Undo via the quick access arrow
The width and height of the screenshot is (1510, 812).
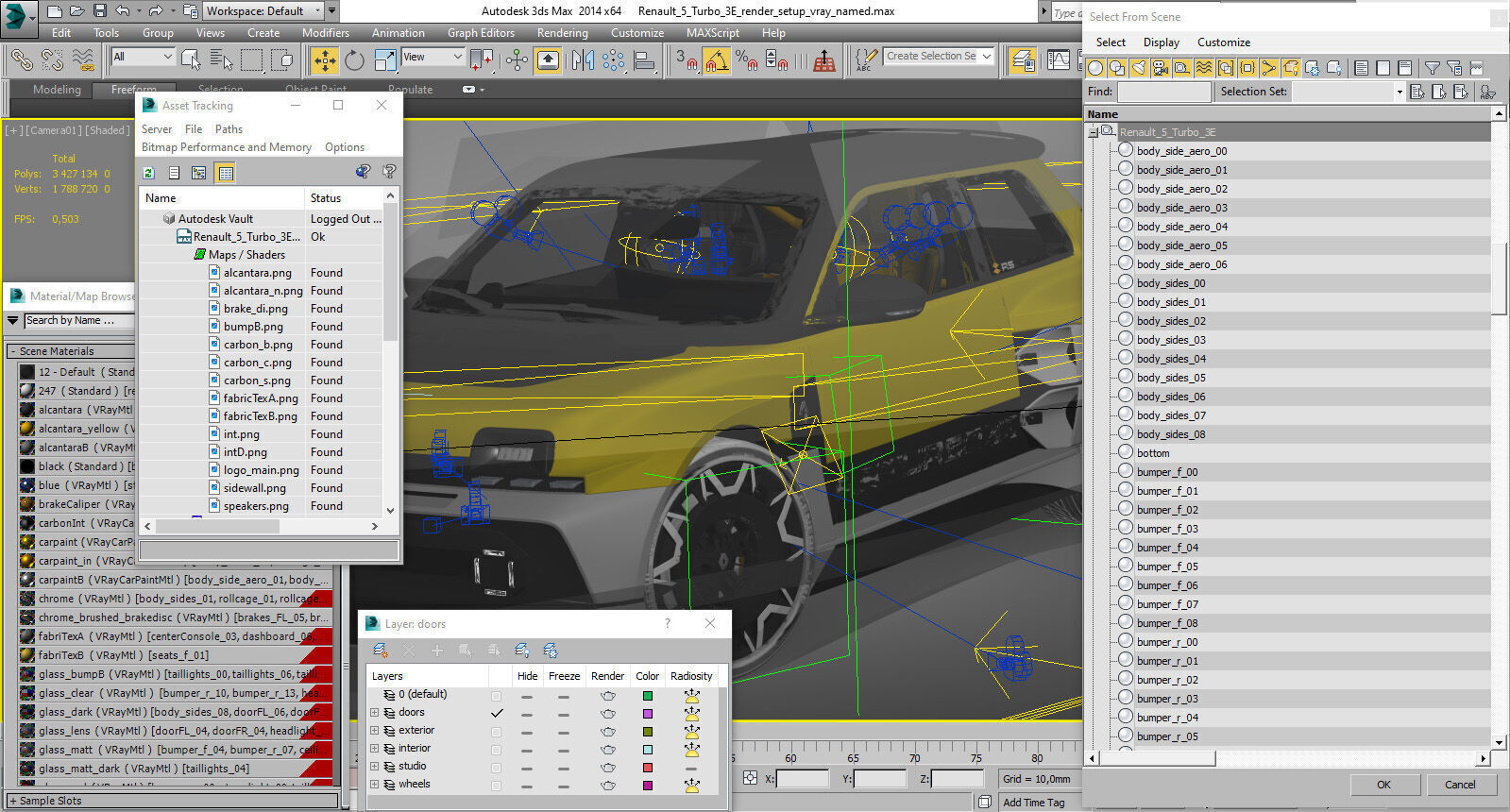tap(123, 11)
